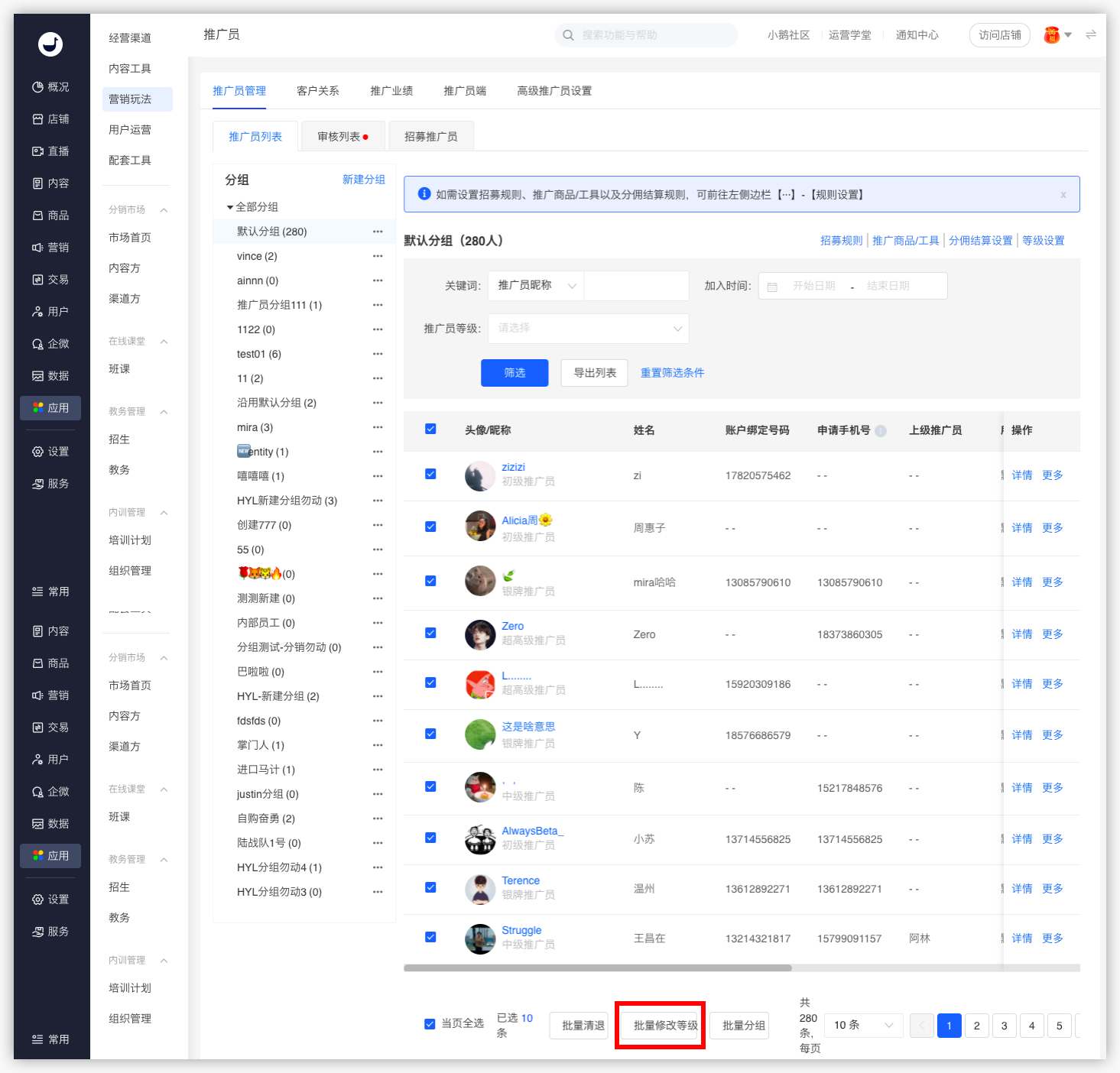Open the three-dots menu for vince group

click(x=378, y=256)
